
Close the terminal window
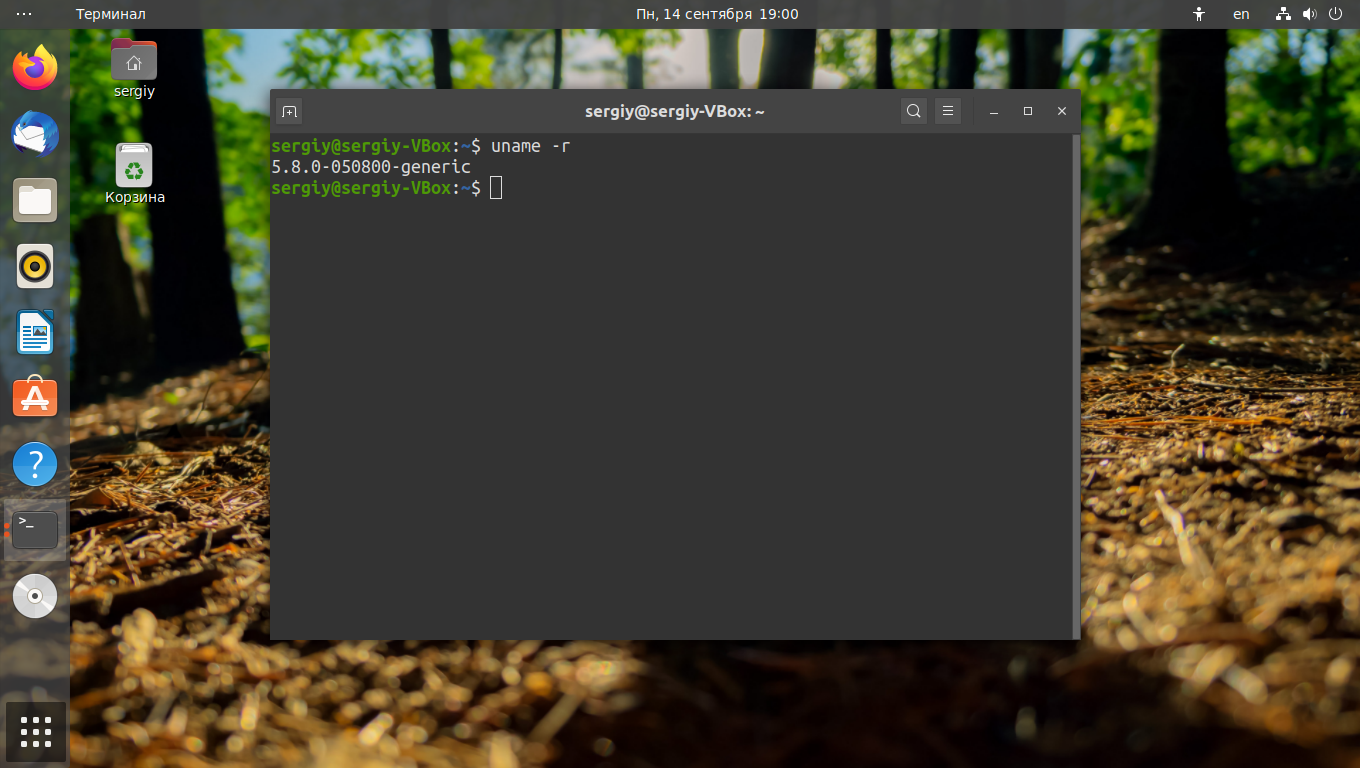tap(1062, 111)
